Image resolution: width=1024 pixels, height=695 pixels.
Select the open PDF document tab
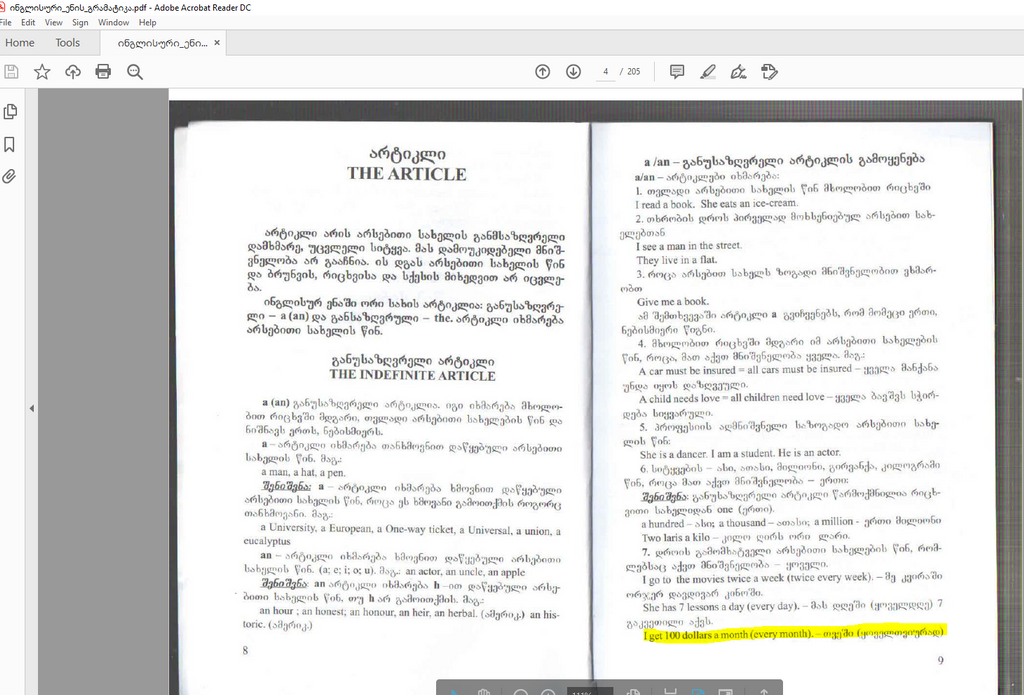(x=162, y=43)
